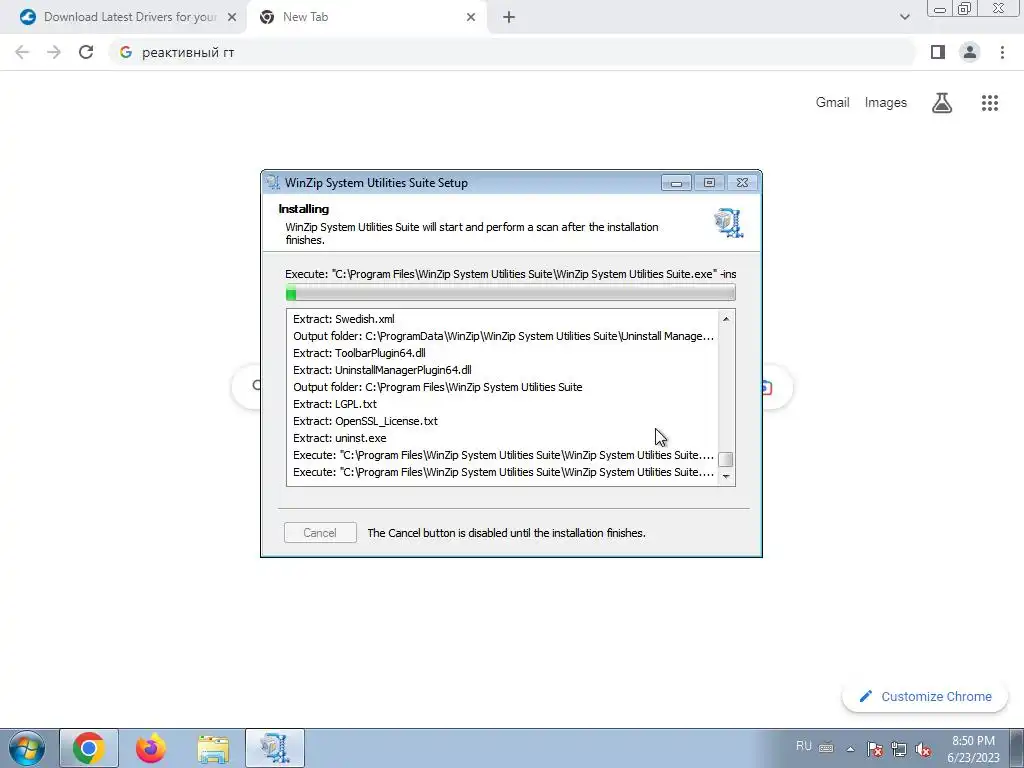
Task: Click address bar with Russian text
Action: 513,52
